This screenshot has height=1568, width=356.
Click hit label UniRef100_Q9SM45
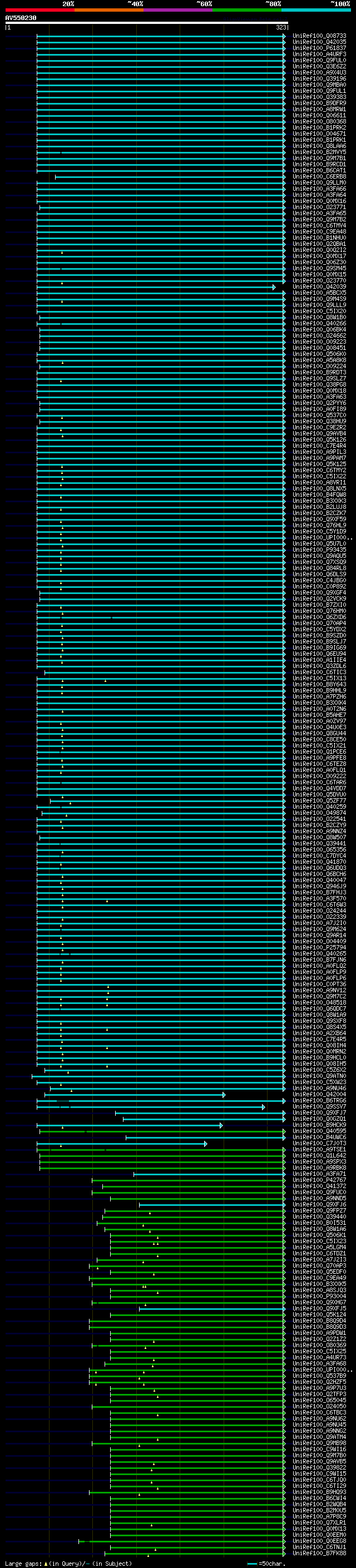click(x=319, y=269)
